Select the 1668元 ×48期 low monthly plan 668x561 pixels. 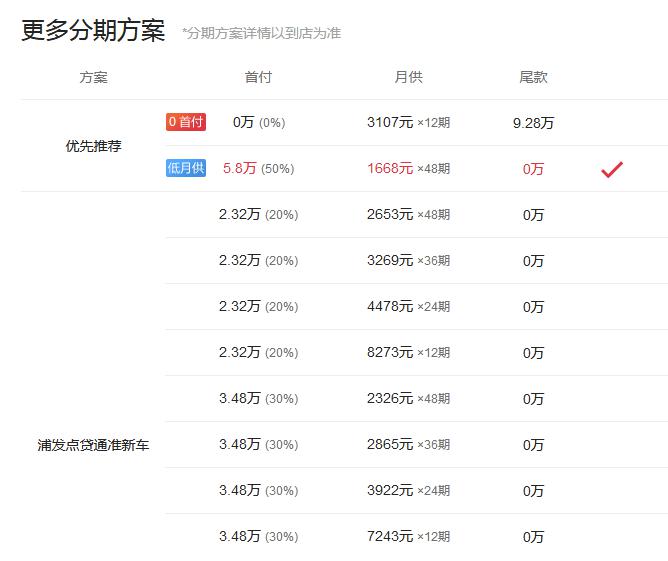coord(408,169)
